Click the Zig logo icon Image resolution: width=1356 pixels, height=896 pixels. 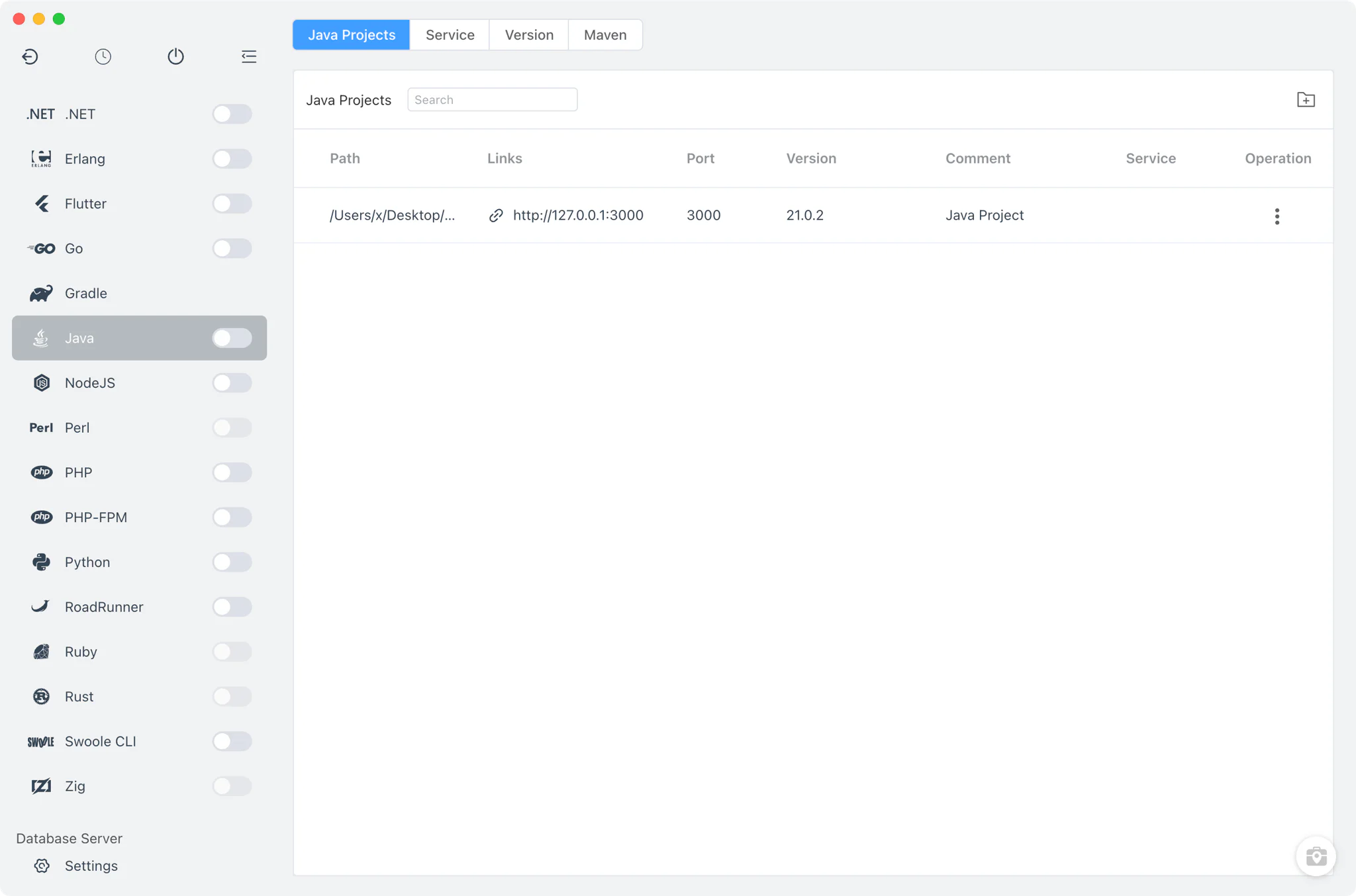[x=41, y=786]
